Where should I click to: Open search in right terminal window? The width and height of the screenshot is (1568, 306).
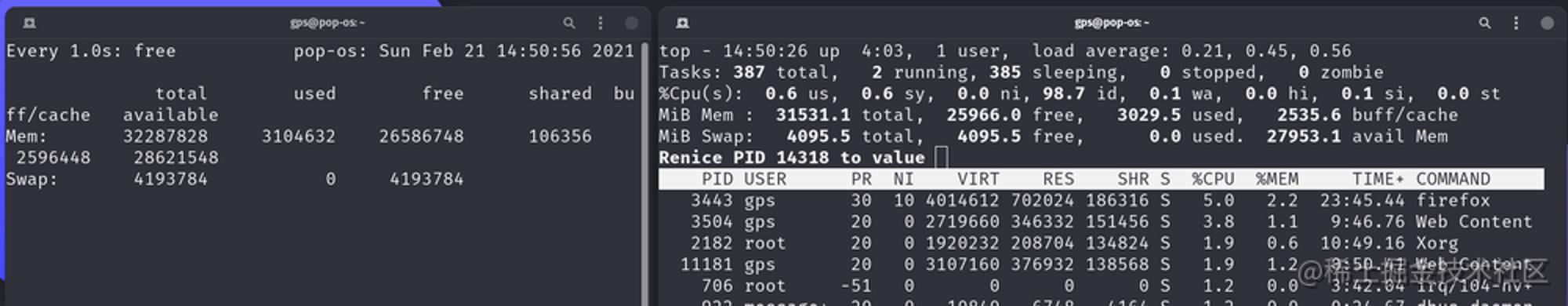tap(1485, 24)
